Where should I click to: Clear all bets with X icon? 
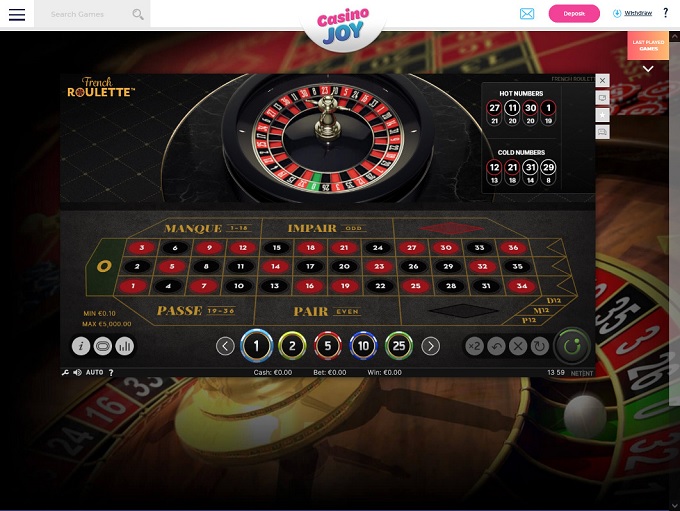(518, 346)
